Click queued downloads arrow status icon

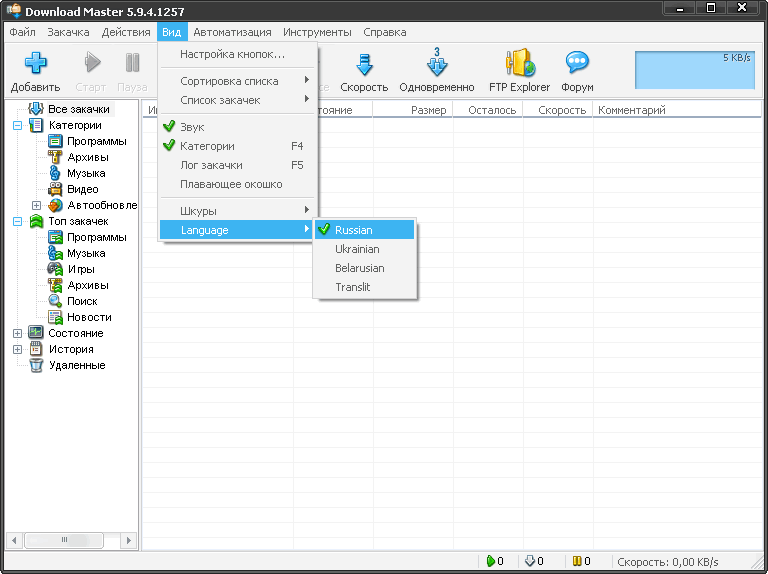529,561
